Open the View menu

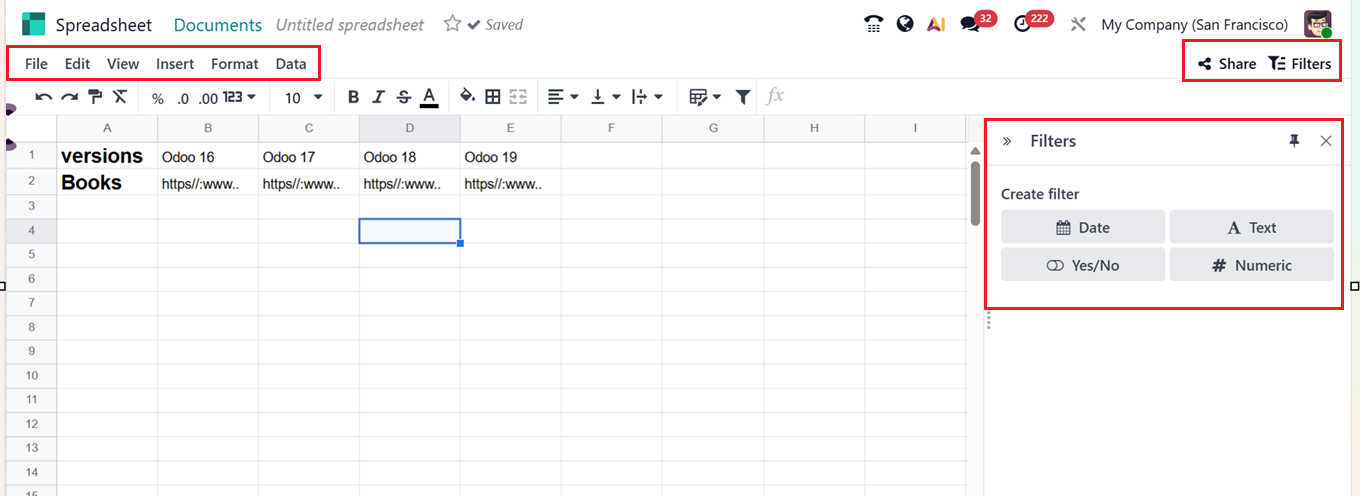coord(123,63)
